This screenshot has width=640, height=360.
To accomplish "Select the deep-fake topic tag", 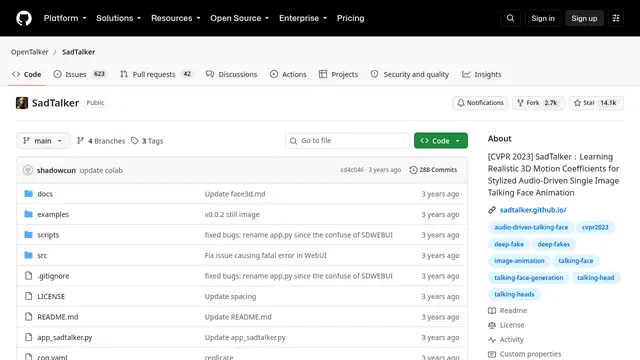I will tap(509, 244).
